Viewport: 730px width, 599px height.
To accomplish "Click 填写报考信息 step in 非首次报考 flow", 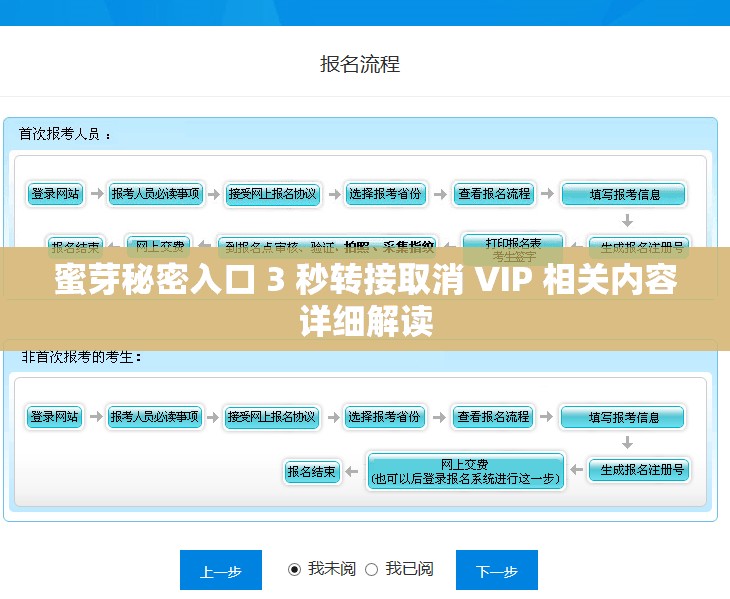I will coord(622,417).
